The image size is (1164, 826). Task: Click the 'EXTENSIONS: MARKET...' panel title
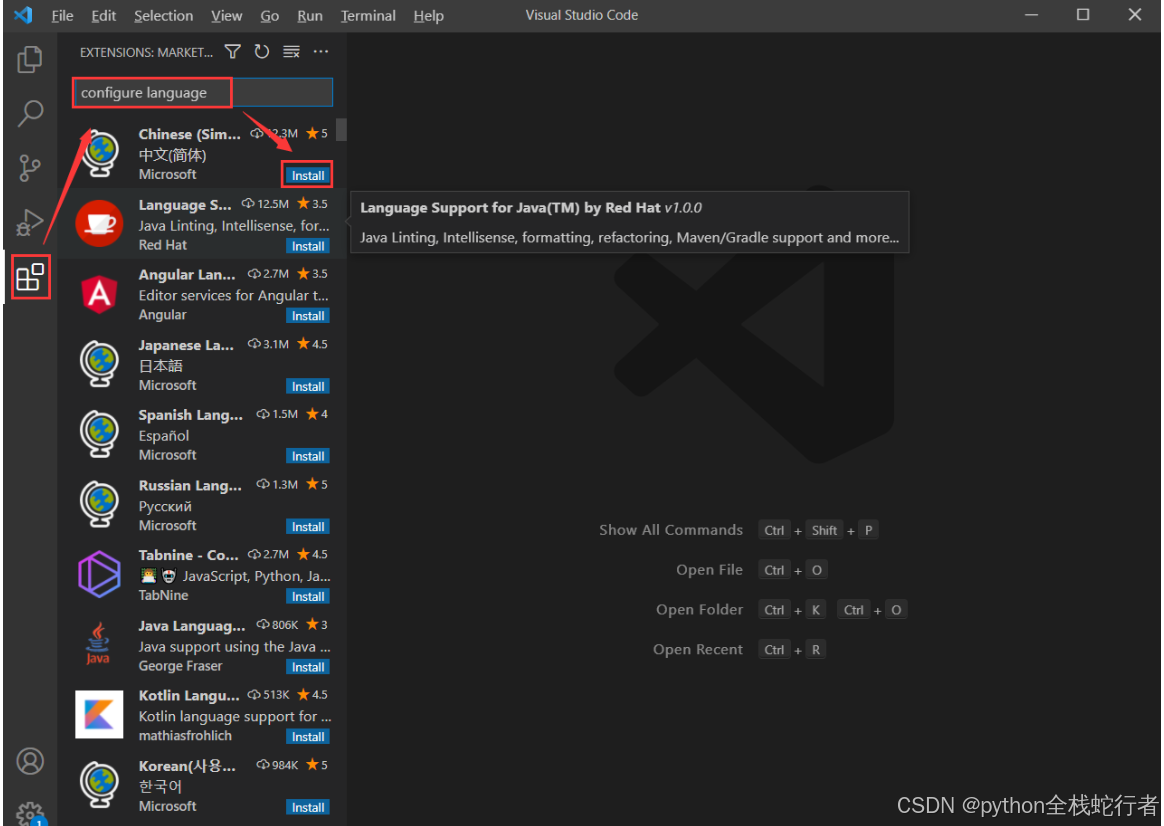click(x=146, y=53)
